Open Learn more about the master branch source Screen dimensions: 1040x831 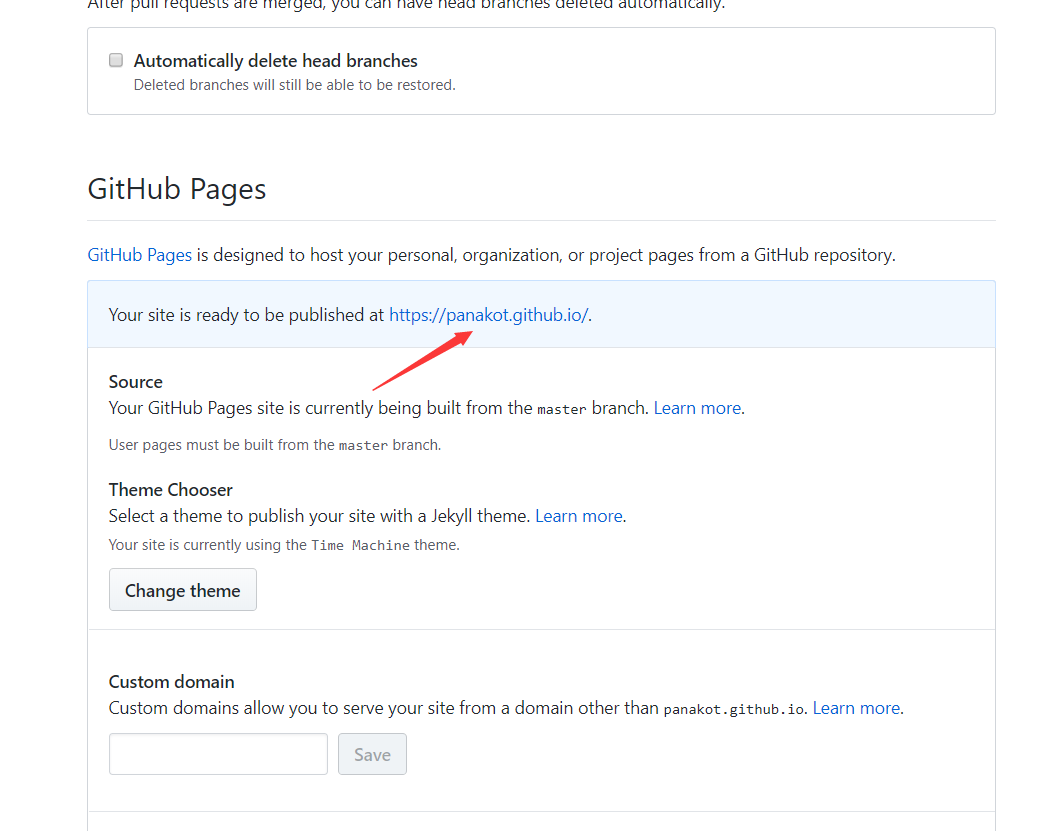tap(697, 408)
